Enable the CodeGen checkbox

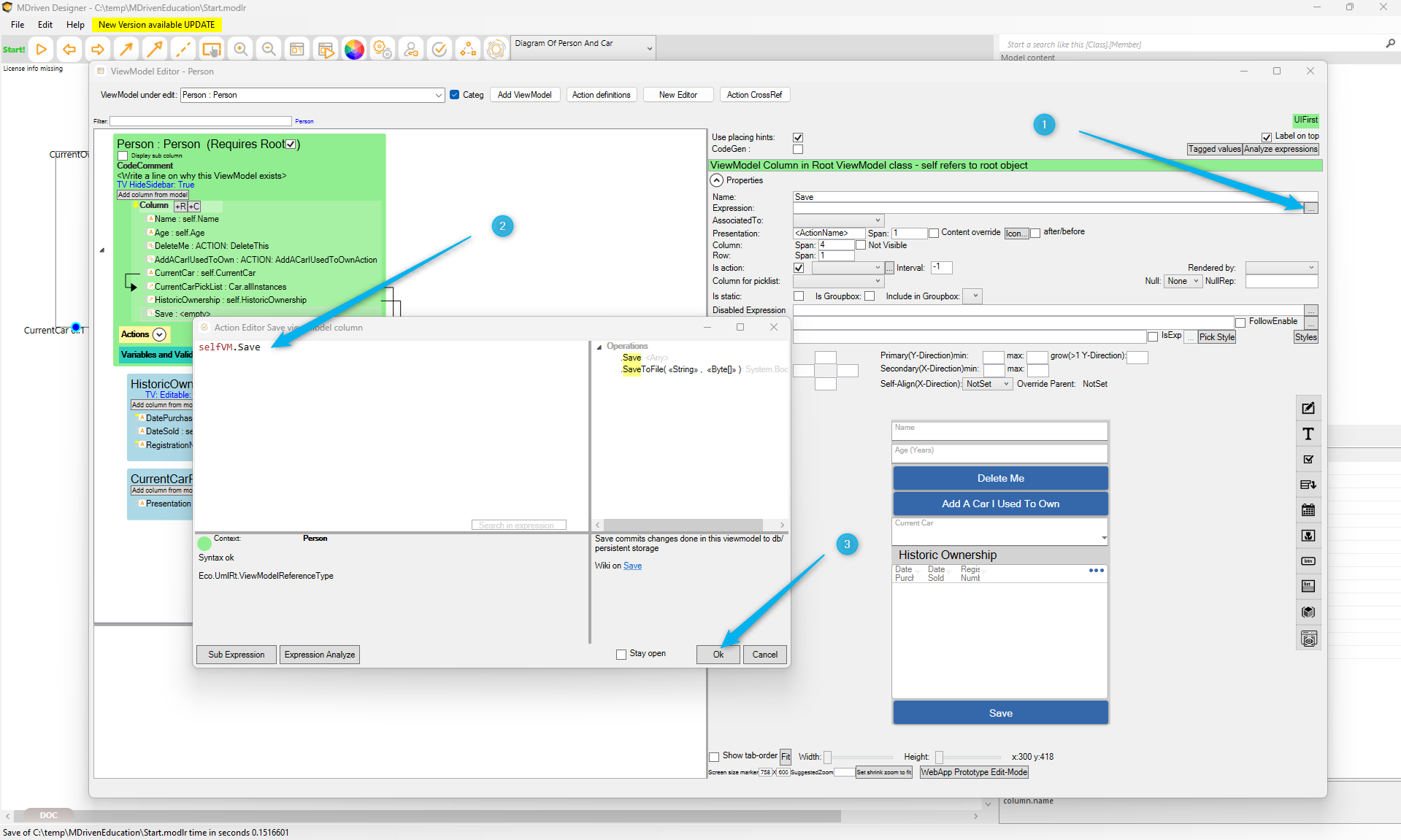pyautogui.click(x=798, y=150)
